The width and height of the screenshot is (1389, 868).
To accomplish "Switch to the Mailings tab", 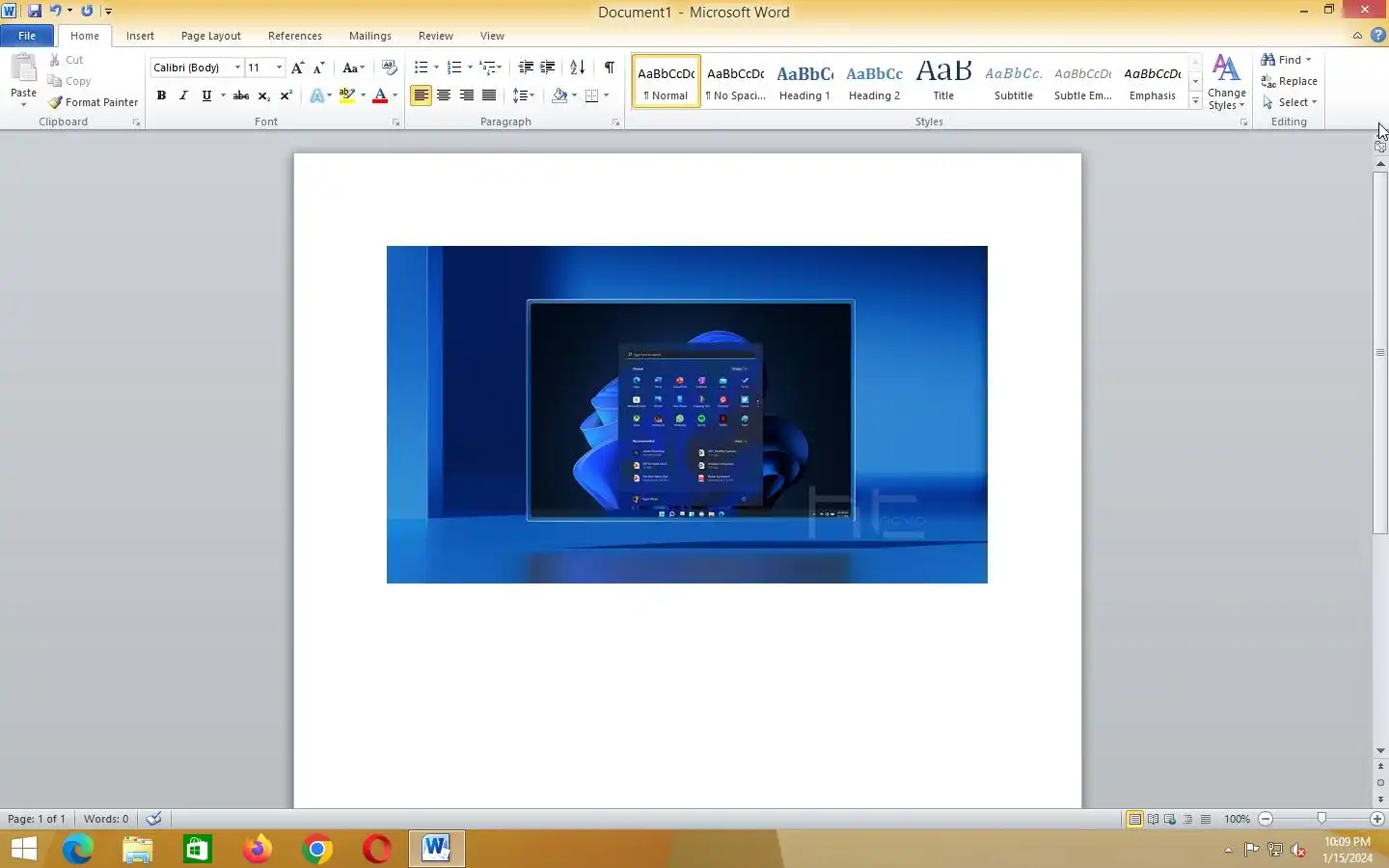I will (370, 36).
